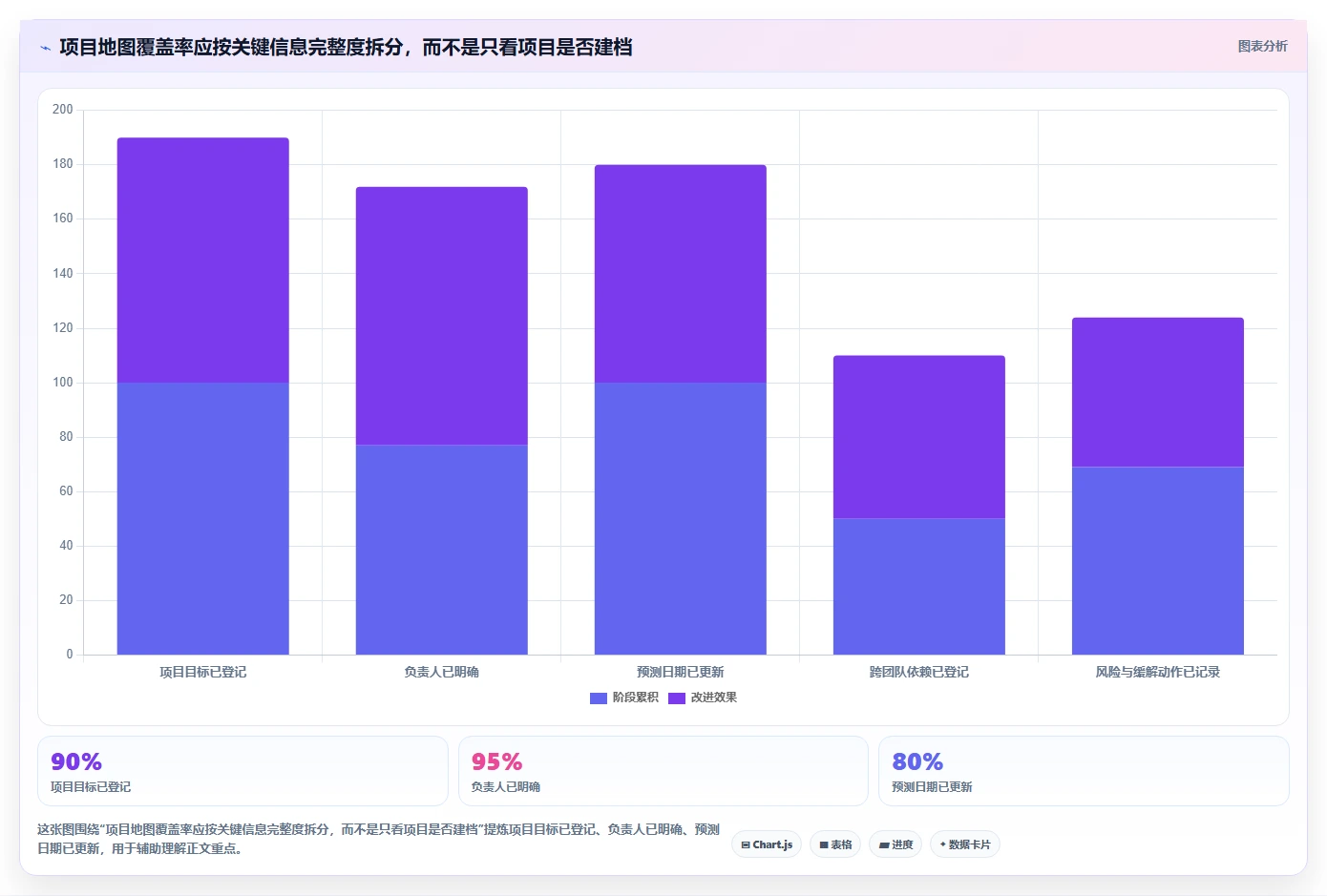The width and height of the screenshot is (1327, 896).
Task: Click the x-axis label 项目目标已登记
Action: click(203, 672)
